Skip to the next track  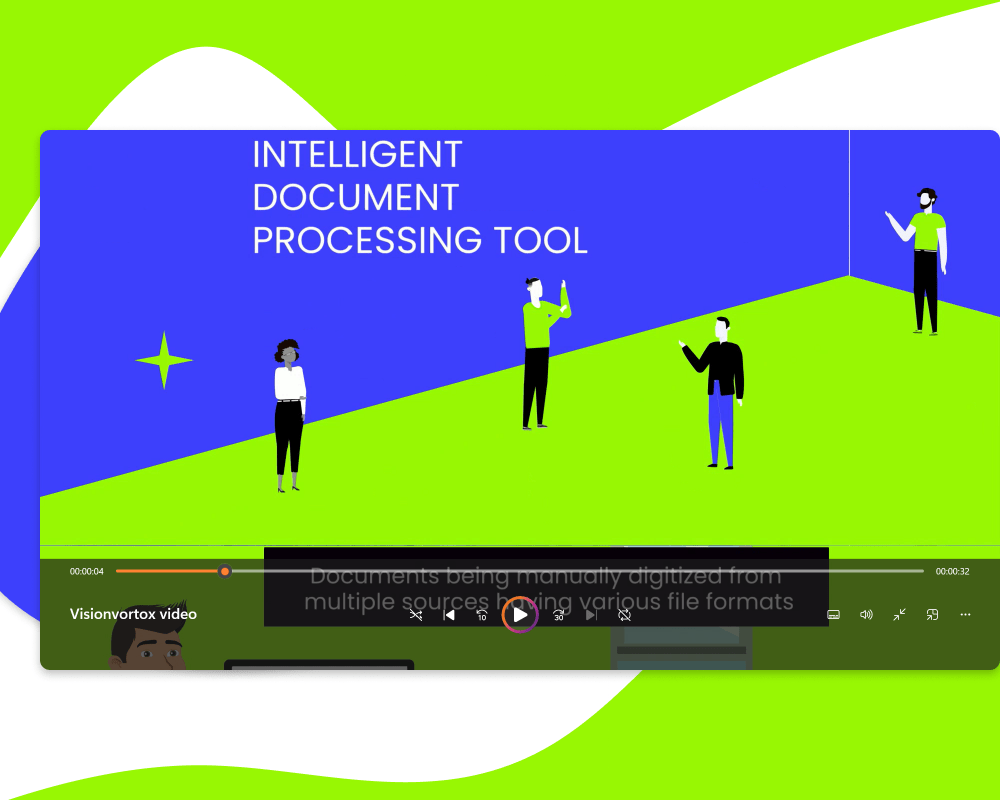(x=592, y=615)
